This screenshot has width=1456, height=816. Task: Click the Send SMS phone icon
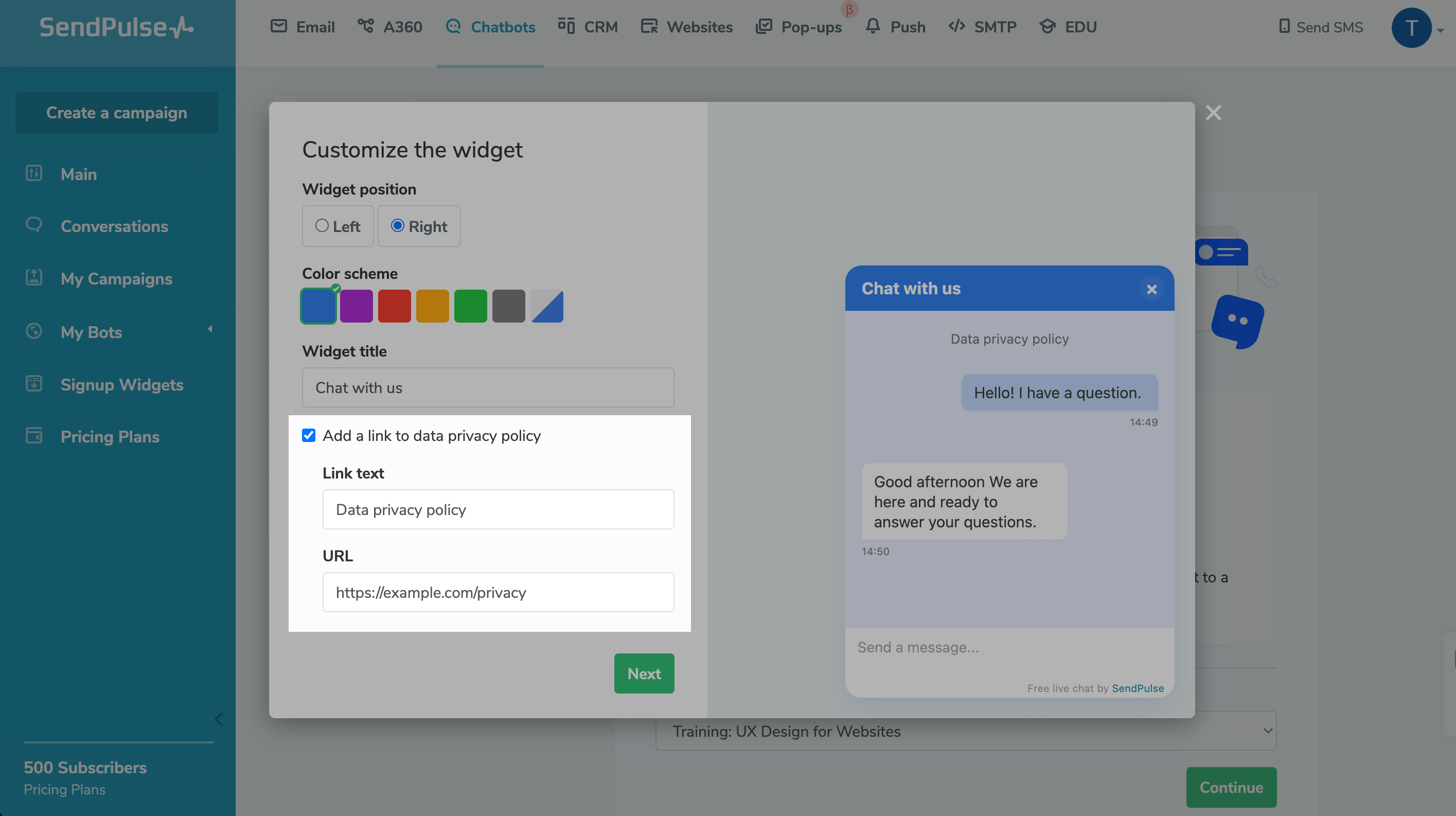1284,27
